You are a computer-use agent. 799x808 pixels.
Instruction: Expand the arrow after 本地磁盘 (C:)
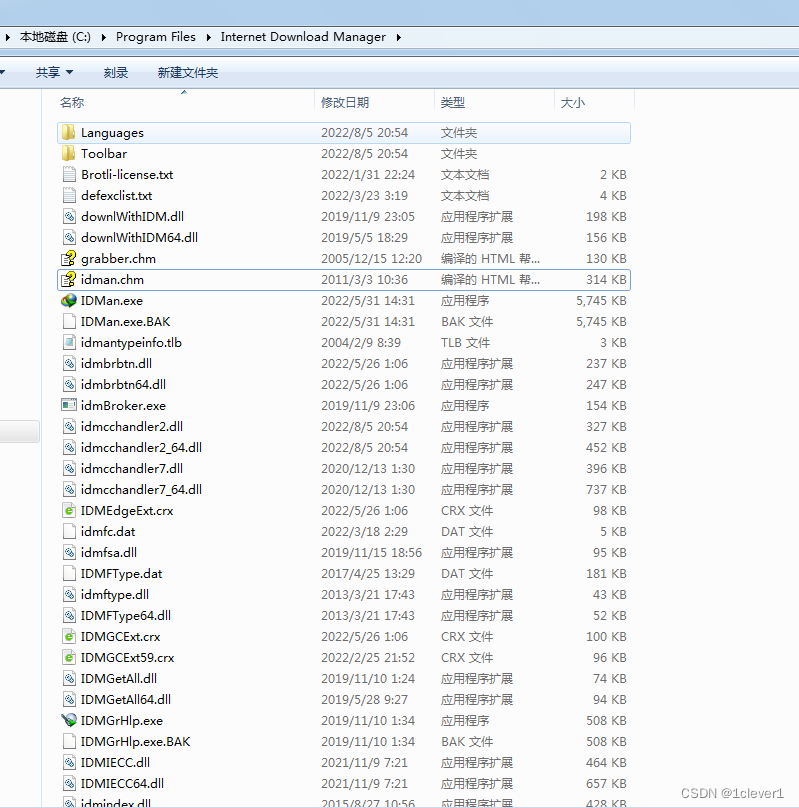104,37
